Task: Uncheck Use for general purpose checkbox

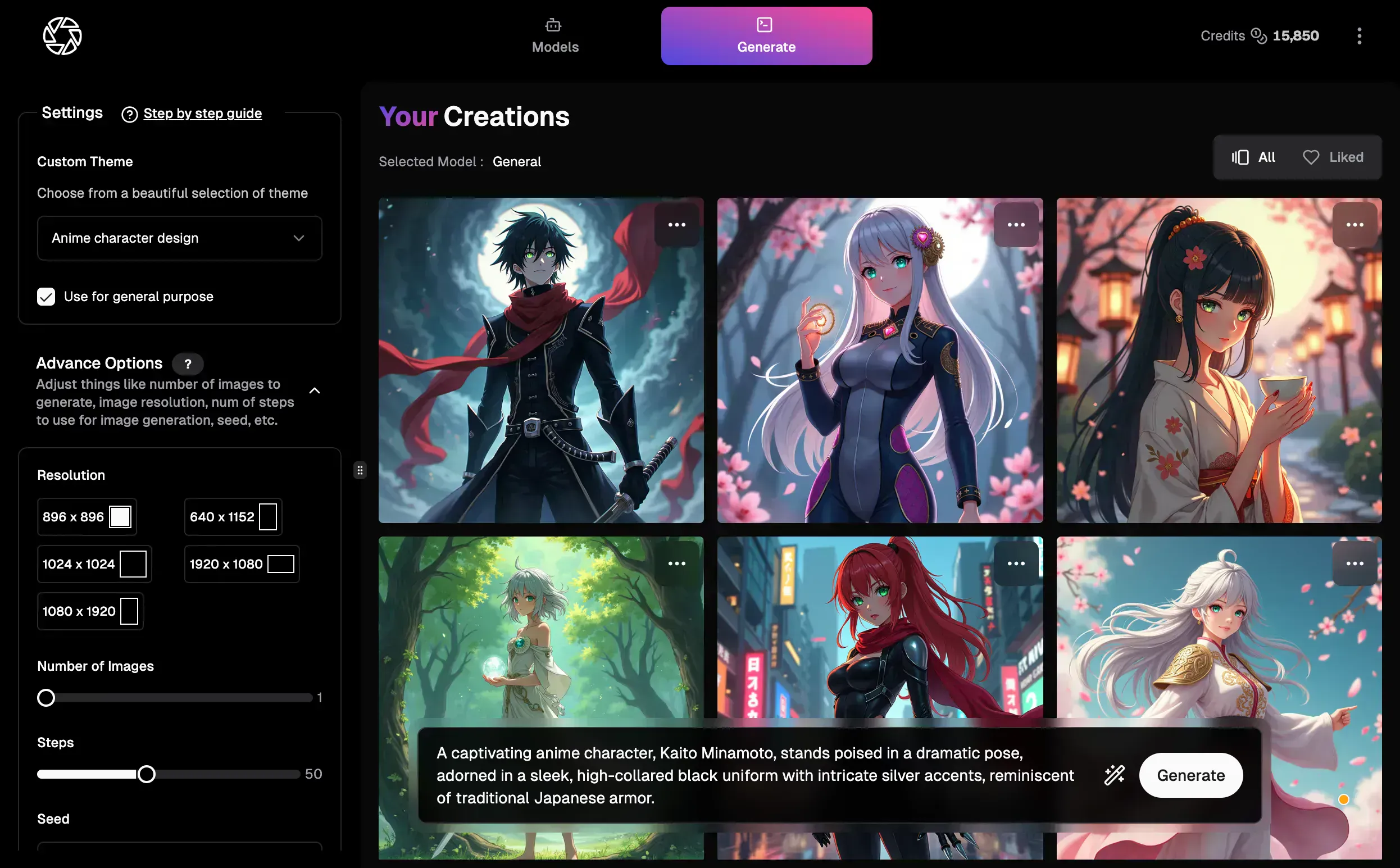Action: point(46,297)
